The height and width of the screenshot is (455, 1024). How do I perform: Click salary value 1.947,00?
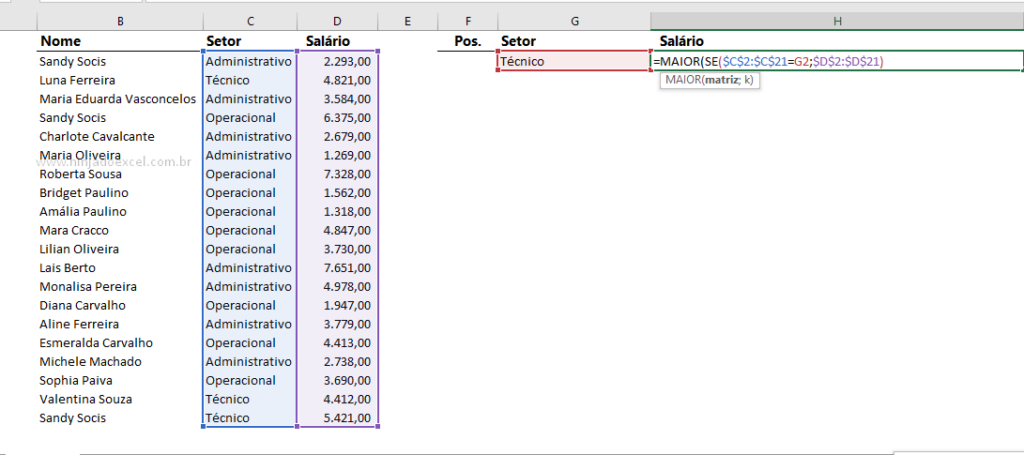coord(347,305)
